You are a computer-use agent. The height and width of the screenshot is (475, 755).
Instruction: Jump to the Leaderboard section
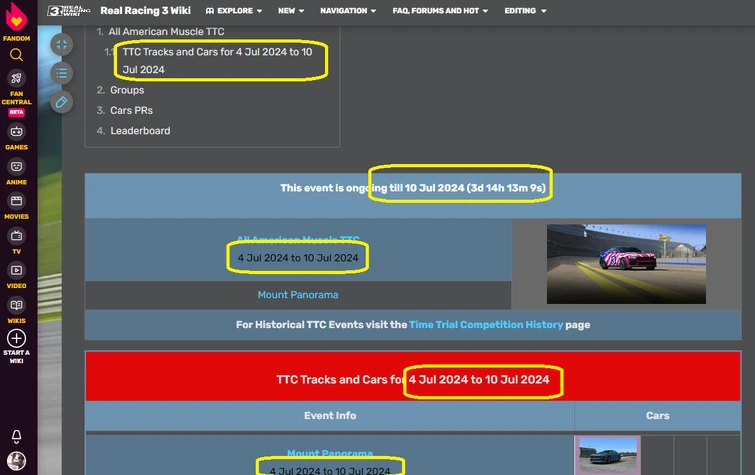(140, 131)
